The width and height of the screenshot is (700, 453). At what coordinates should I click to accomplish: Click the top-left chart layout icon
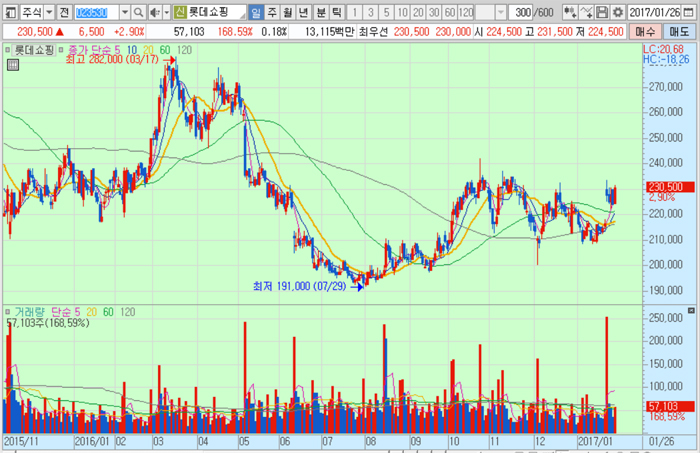point(10,13)
